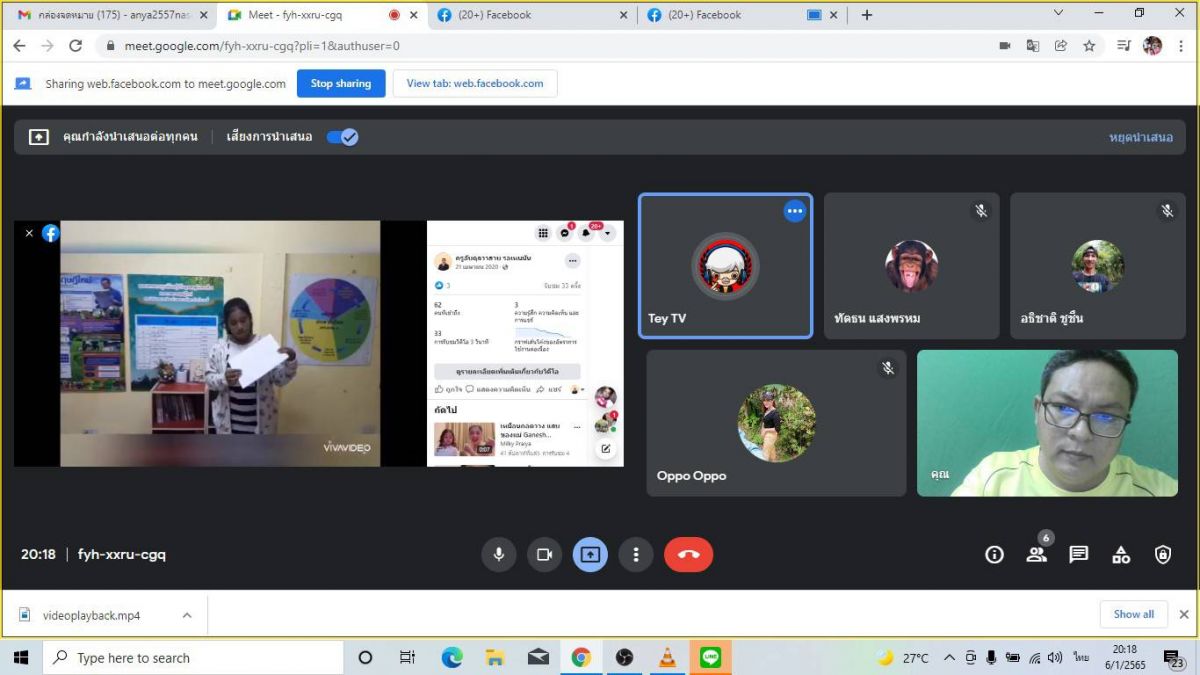Show participants people icon

coord(1036,555)
